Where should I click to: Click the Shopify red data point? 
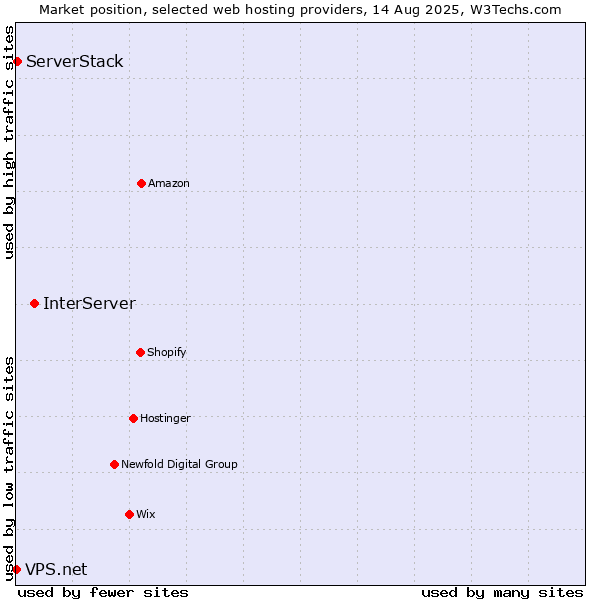[x=140, y=352]
